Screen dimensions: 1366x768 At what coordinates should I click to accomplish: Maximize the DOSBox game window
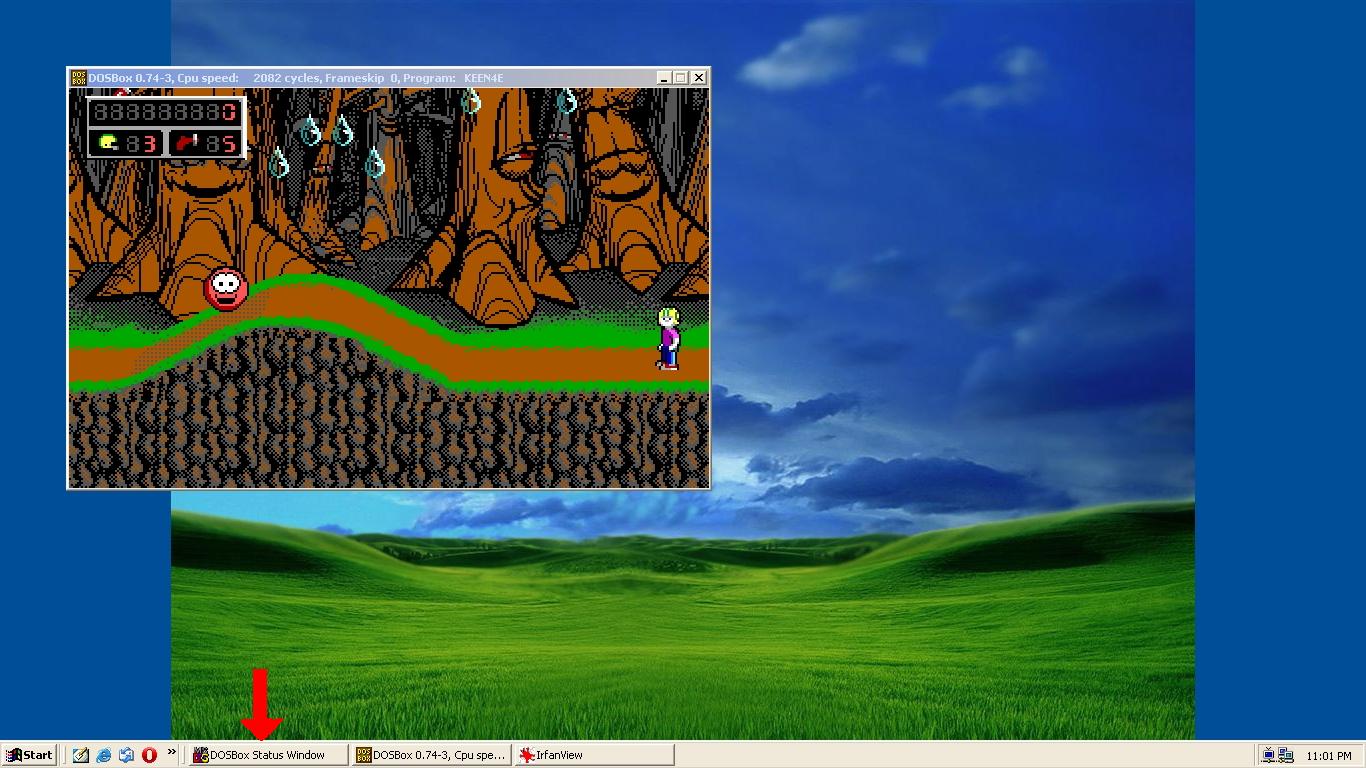[681, 78]
